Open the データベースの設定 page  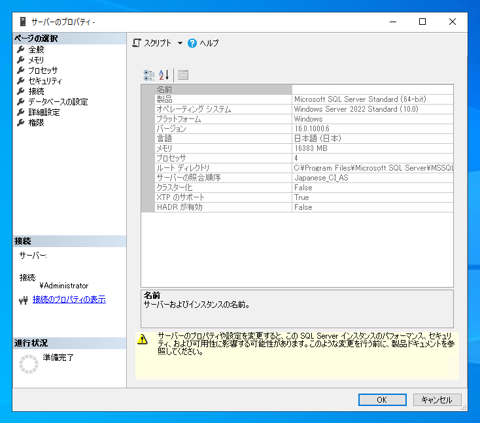[x=58, y=102]
